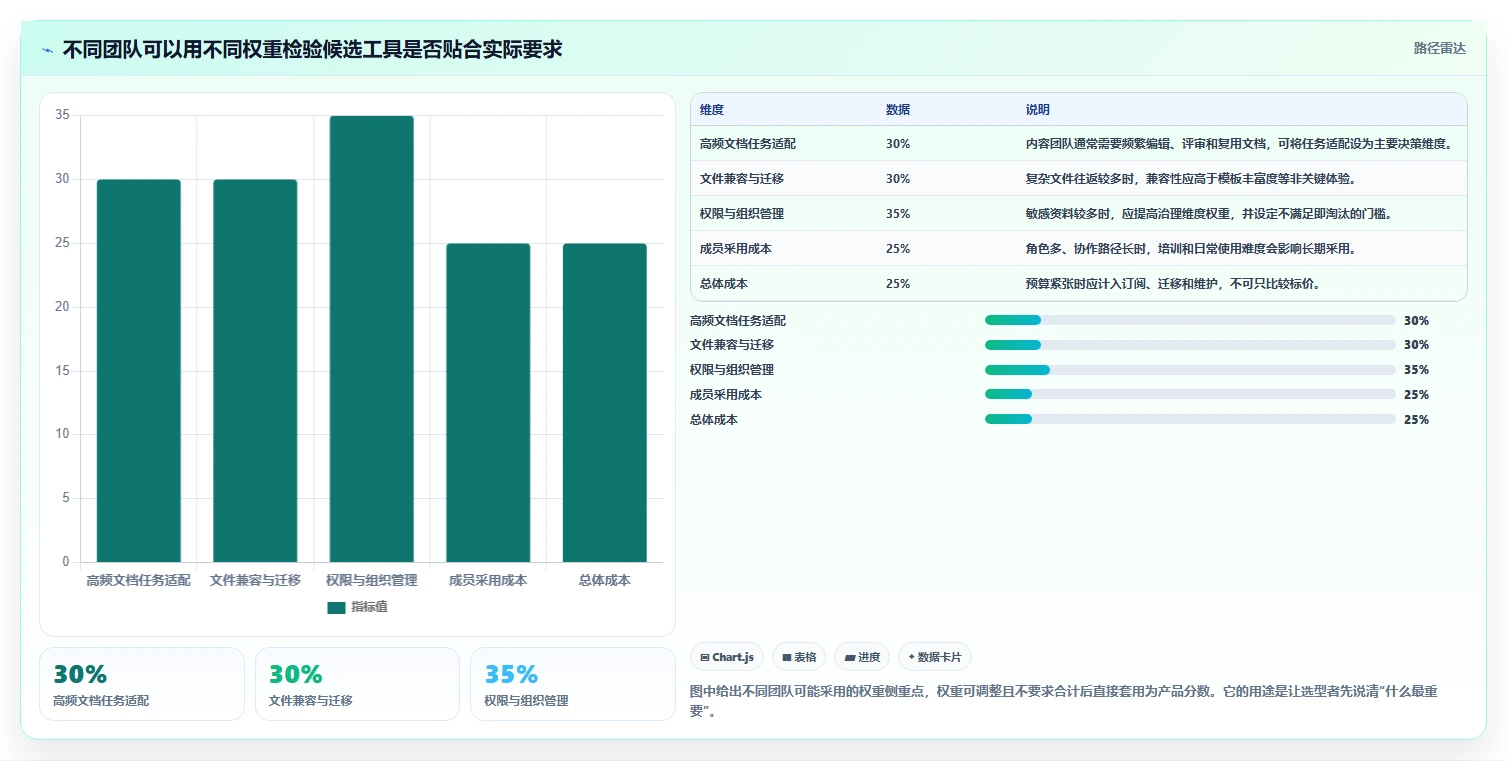1507x761 pixels.
Task: Click the description starting 预算紧张时
Action: tap(1174, 284)
